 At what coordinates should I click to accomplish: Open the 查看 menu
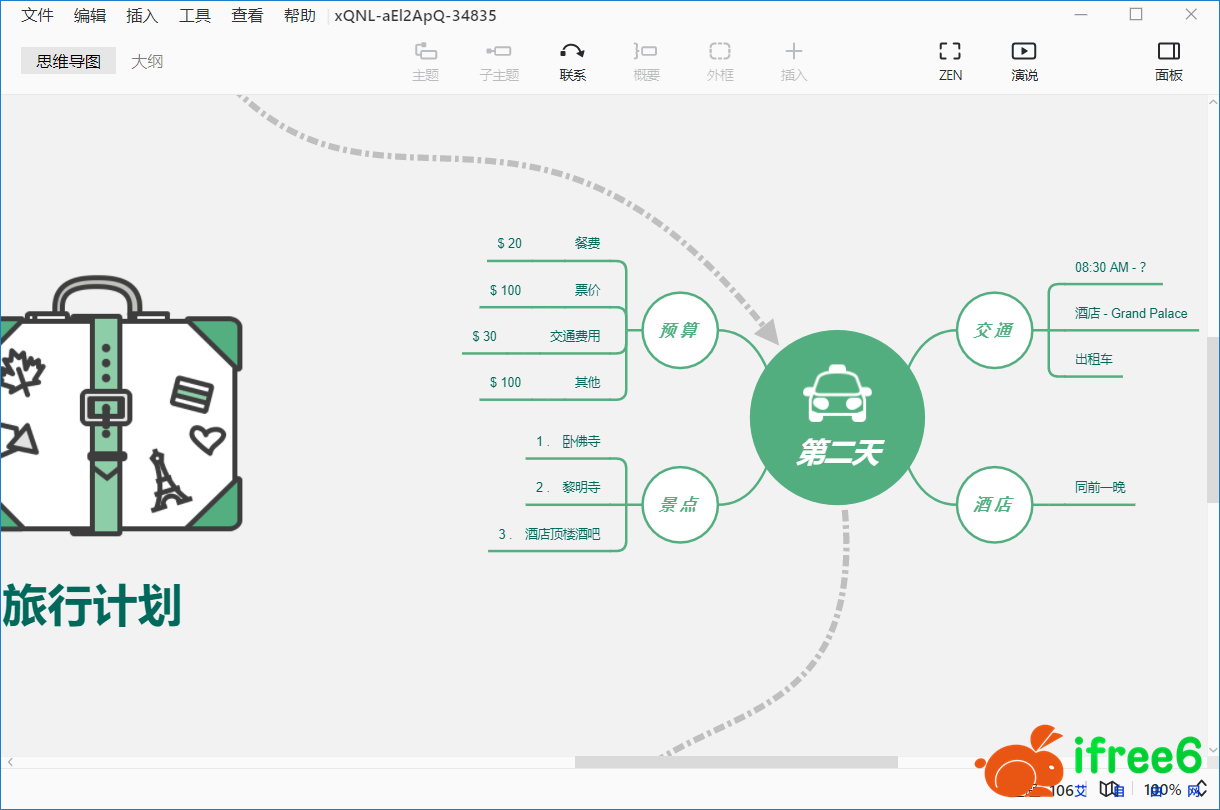pyautogui.click(x=247, y=15)
